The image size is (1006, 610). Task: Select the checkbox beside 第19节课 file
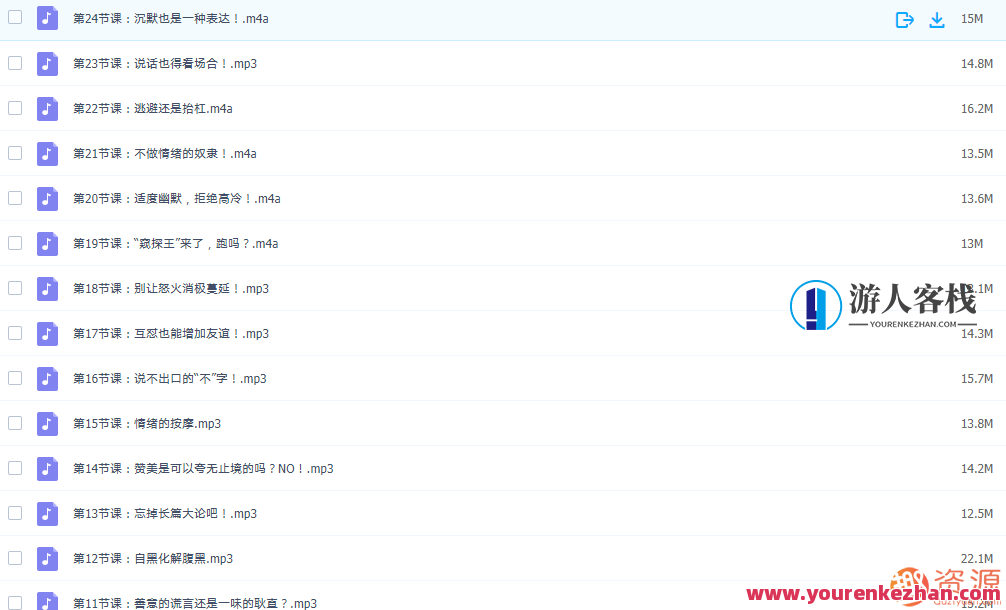click(15, 243)
